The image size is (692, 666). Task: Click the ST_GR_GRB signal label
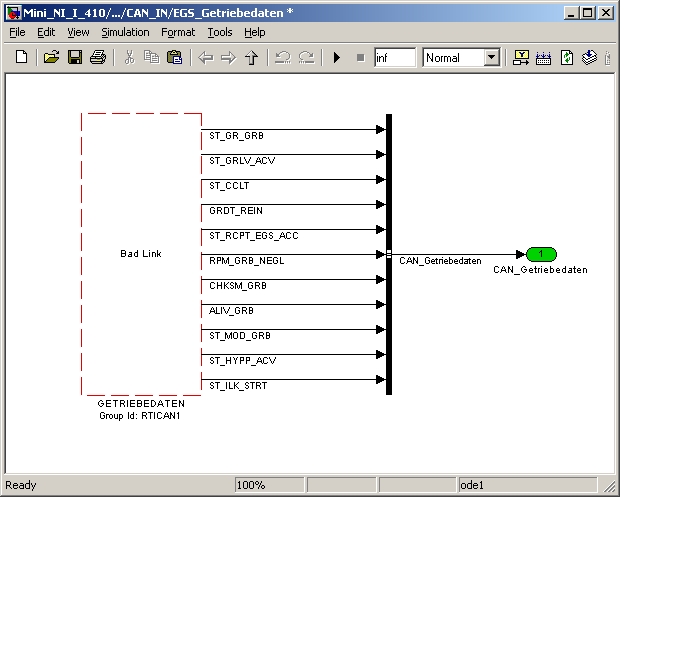point(236,135)
